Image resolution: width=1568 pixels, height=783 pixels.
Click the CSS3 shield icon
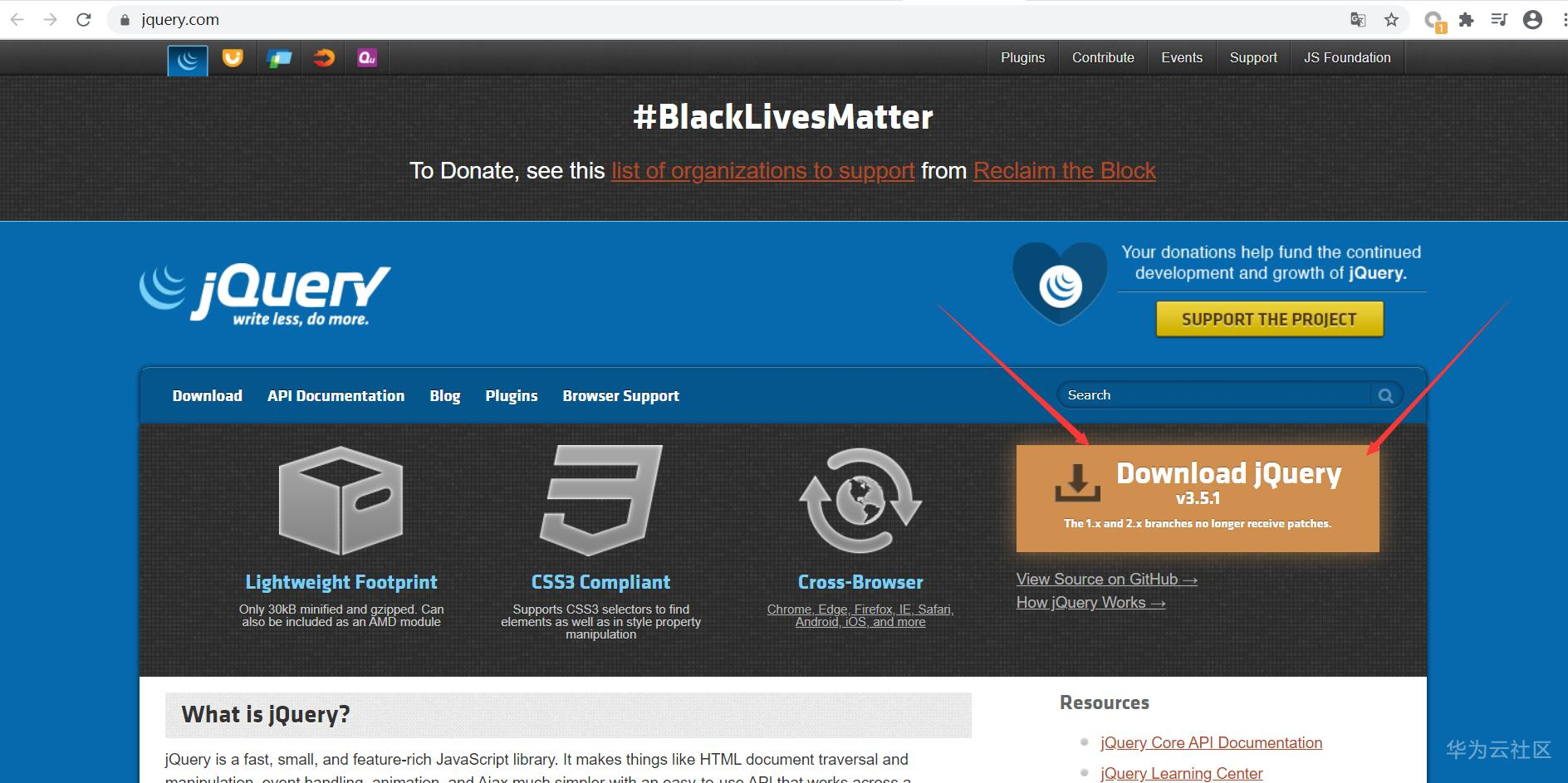tap(601, 501)
